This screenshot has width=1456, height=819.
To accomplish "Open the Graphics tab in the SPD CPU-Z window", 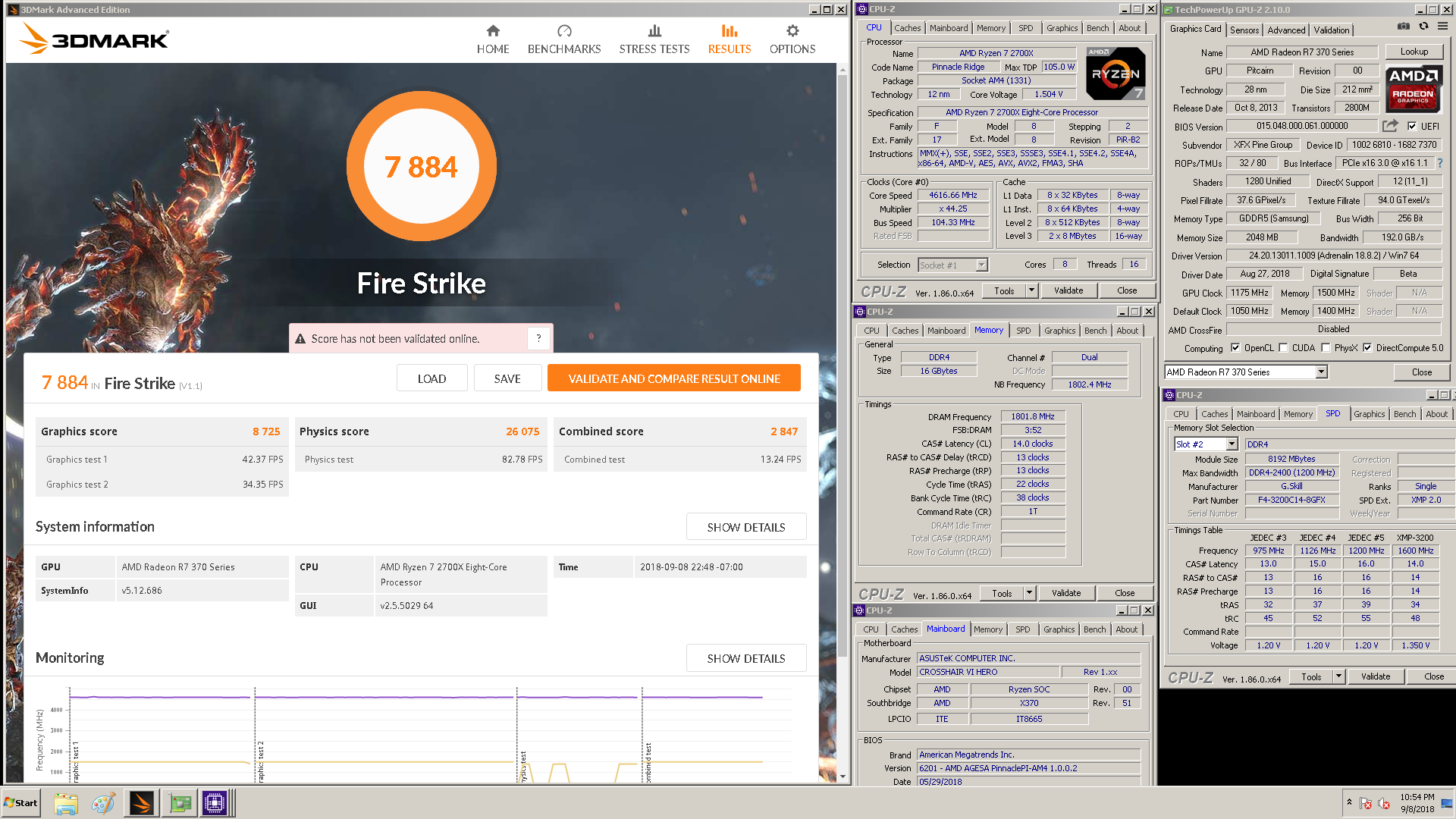I will point(1369,414).
